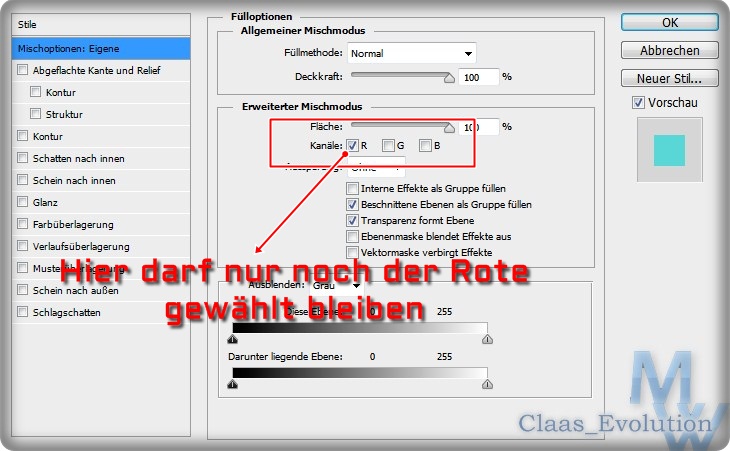Click white triangle on Diese Ebene slider

point(487,339)
